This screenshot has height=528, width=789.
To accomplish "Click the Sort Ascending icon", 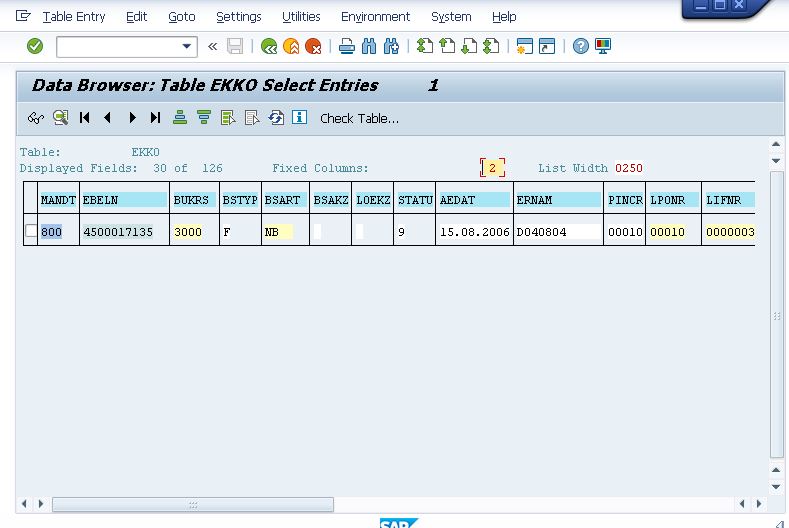I will (x=180, y=118).
